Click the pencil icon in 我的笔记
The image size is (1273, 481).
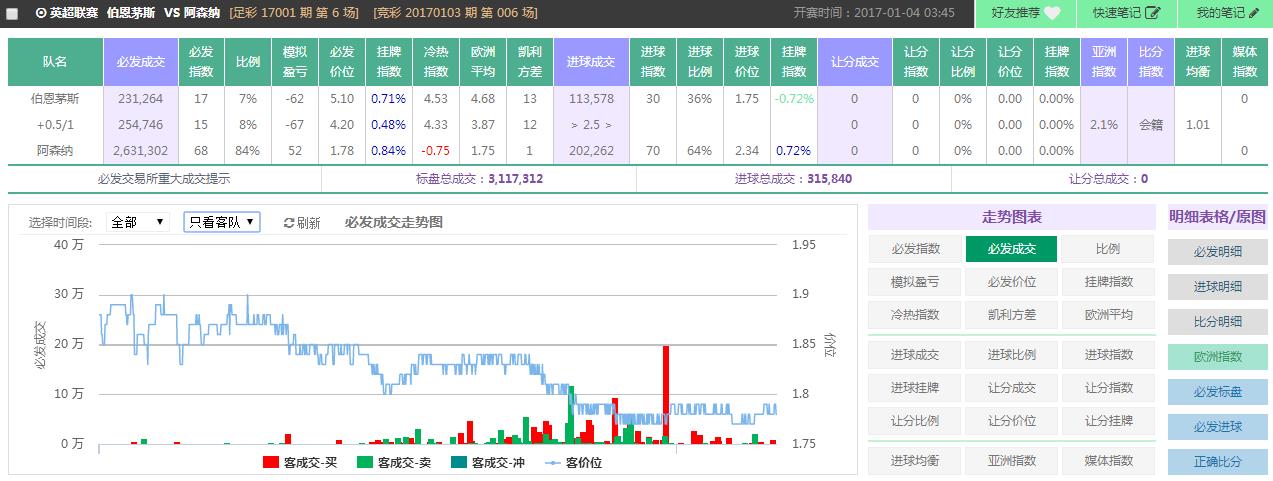tap(1254, 13)
